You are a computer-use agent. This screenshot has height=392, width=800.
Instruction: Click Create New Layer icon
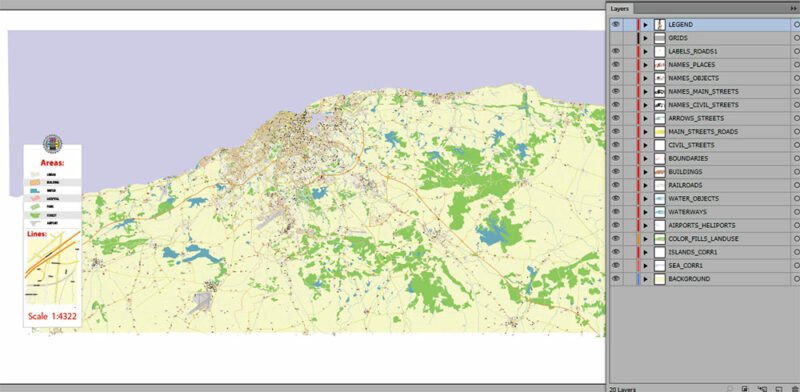(x=779, y=389)
